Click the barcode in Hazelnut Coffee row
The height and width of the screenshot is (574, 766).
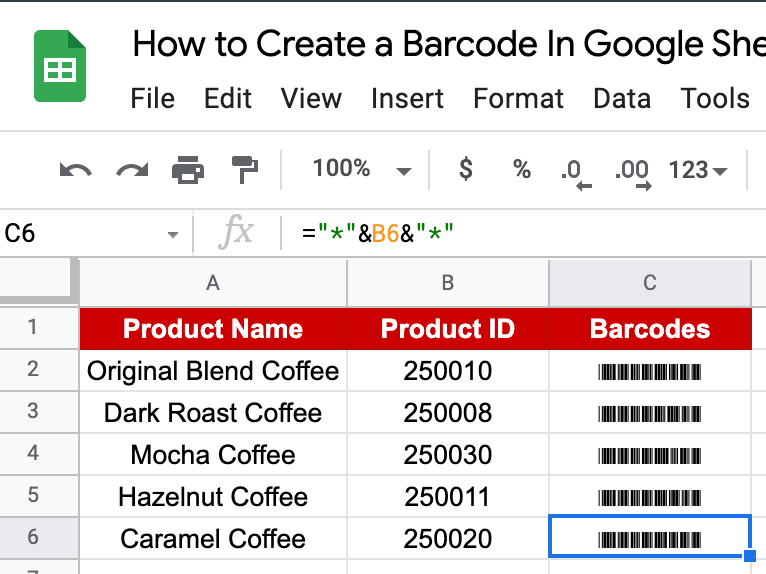click(x=650, y=498)
